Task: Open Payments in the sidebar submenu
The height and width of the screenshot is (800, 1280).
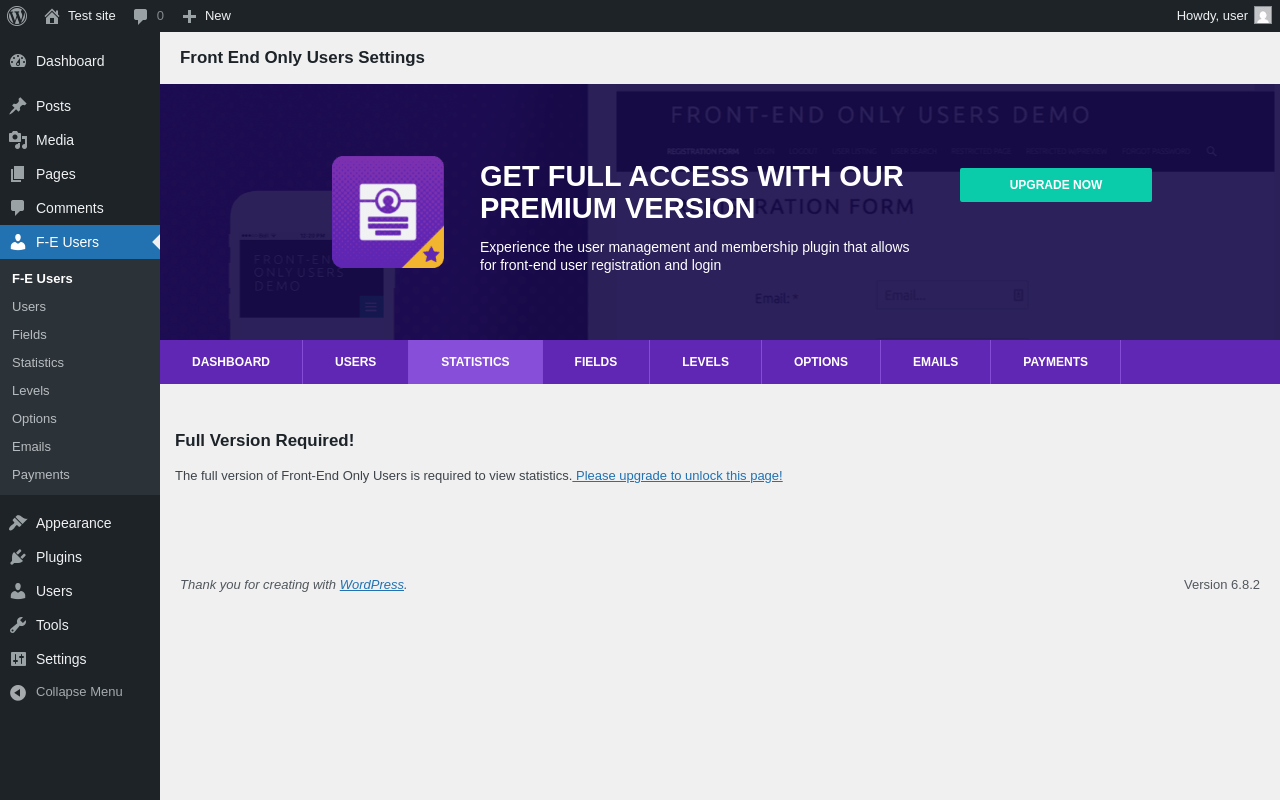Action: point(41,475)
